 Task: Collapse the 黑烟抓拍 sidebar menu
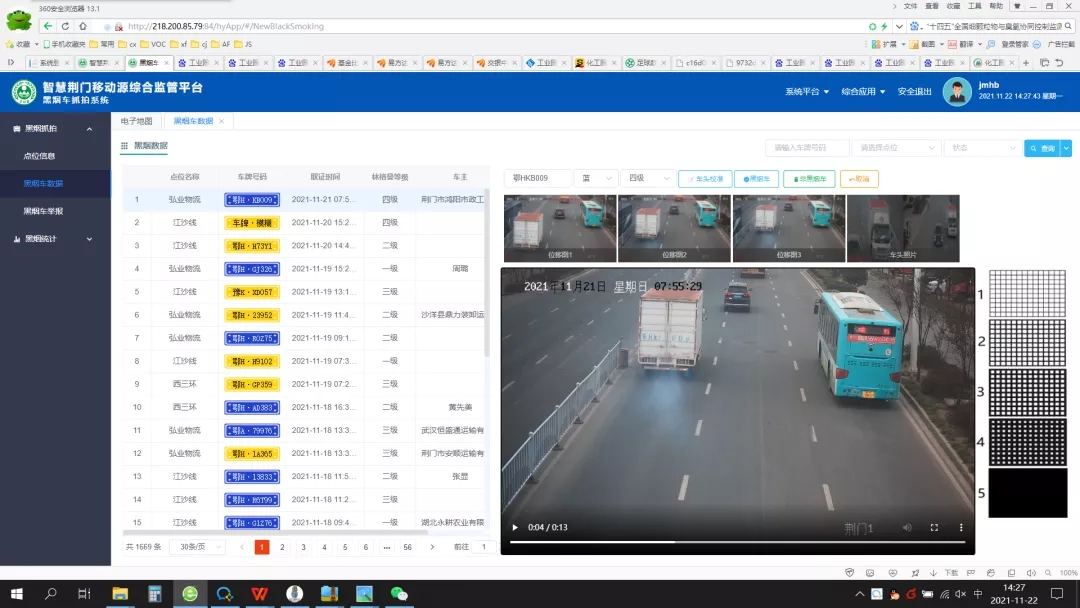tap(89, 129)
